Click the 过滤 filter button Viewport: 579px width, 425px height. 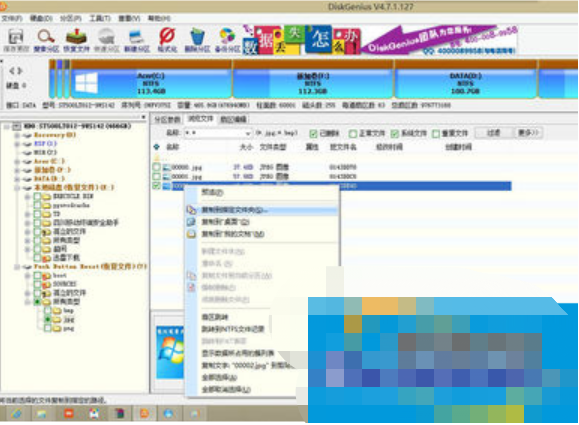coord(494,133)
